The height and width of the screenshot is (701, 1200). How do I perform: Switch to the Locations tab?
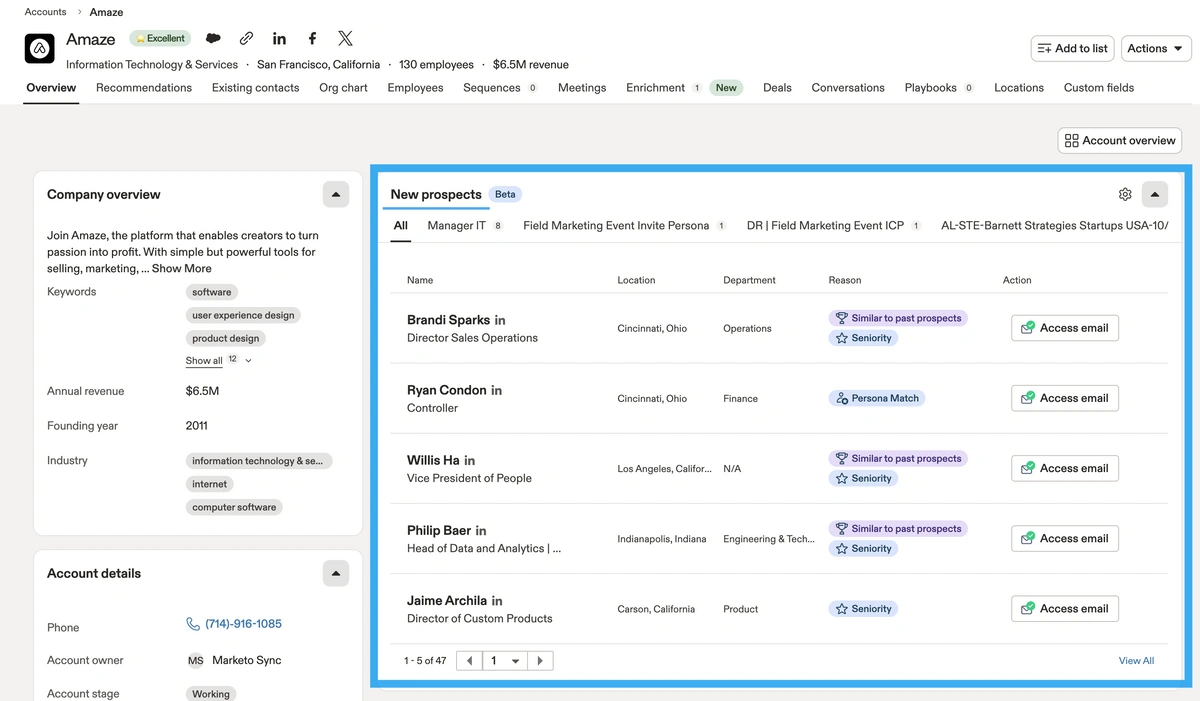[x=1019, y=88]
